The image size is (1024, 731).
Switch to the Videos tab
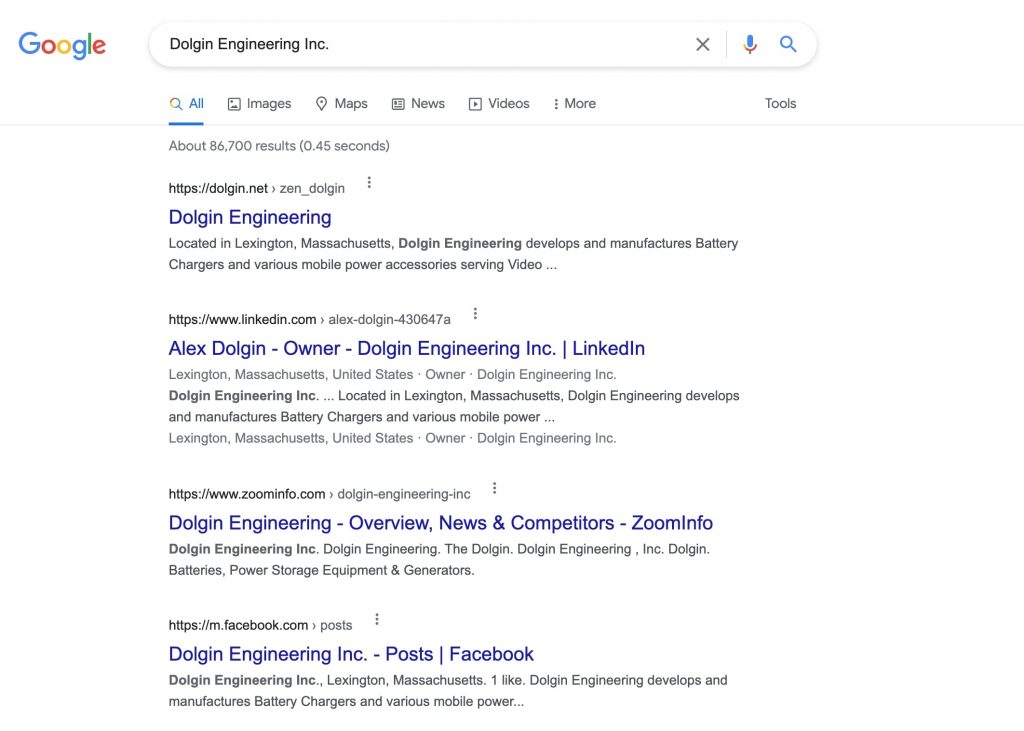pos(499,103)
